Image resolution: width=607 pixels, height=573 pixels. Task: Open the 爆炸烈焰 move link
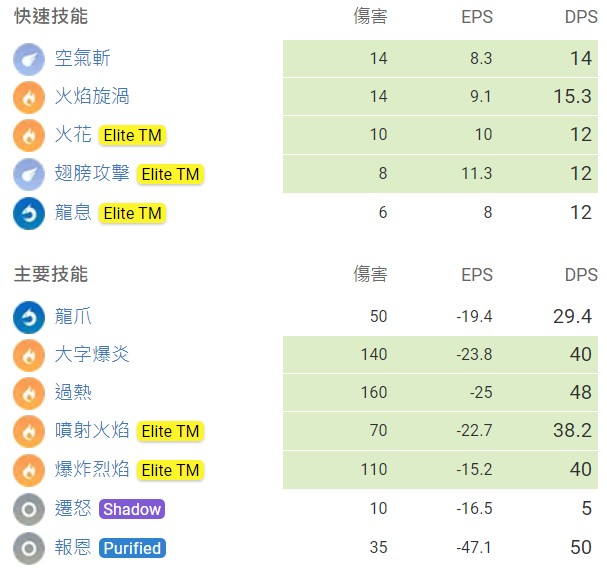pos(92,470)
